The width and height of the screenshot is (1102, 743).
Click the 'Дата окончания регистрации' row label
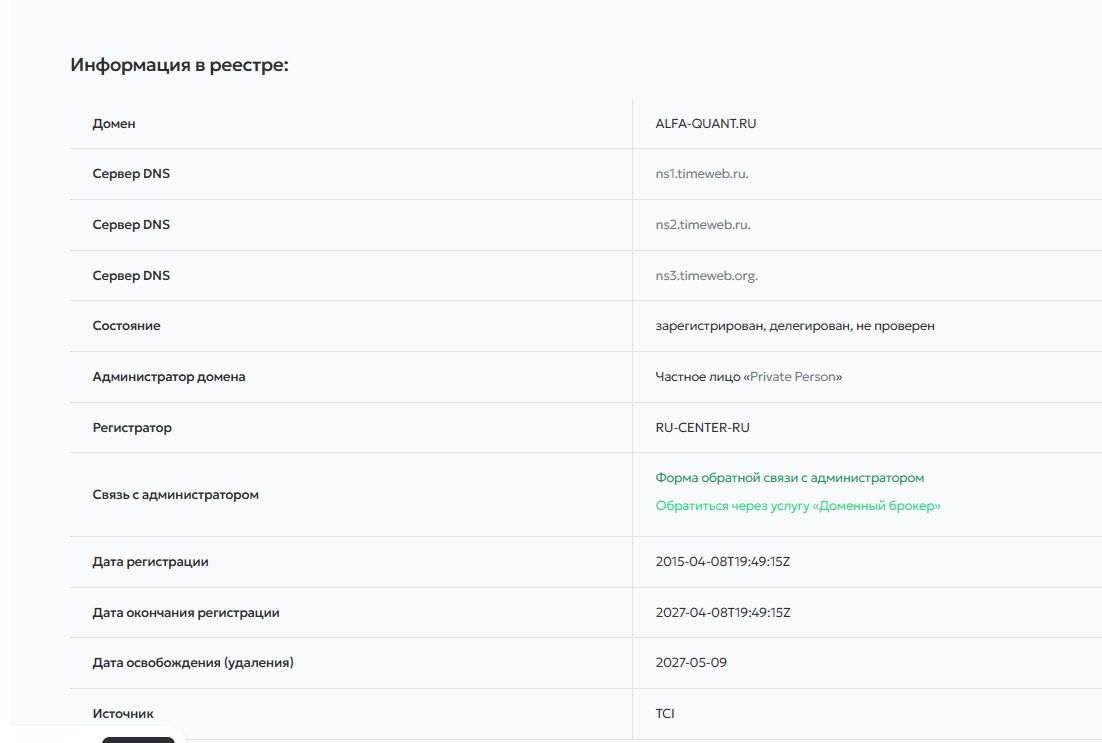[186, 613]
